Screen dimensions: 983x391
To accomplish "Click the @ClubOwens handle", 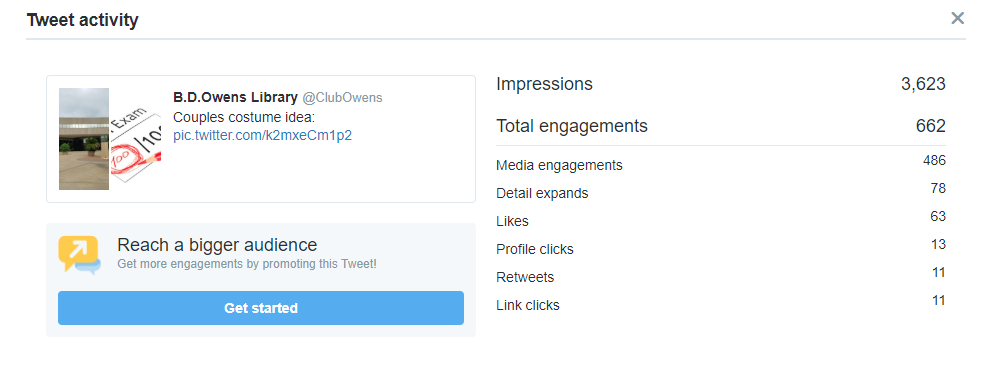I will [342, 98].
